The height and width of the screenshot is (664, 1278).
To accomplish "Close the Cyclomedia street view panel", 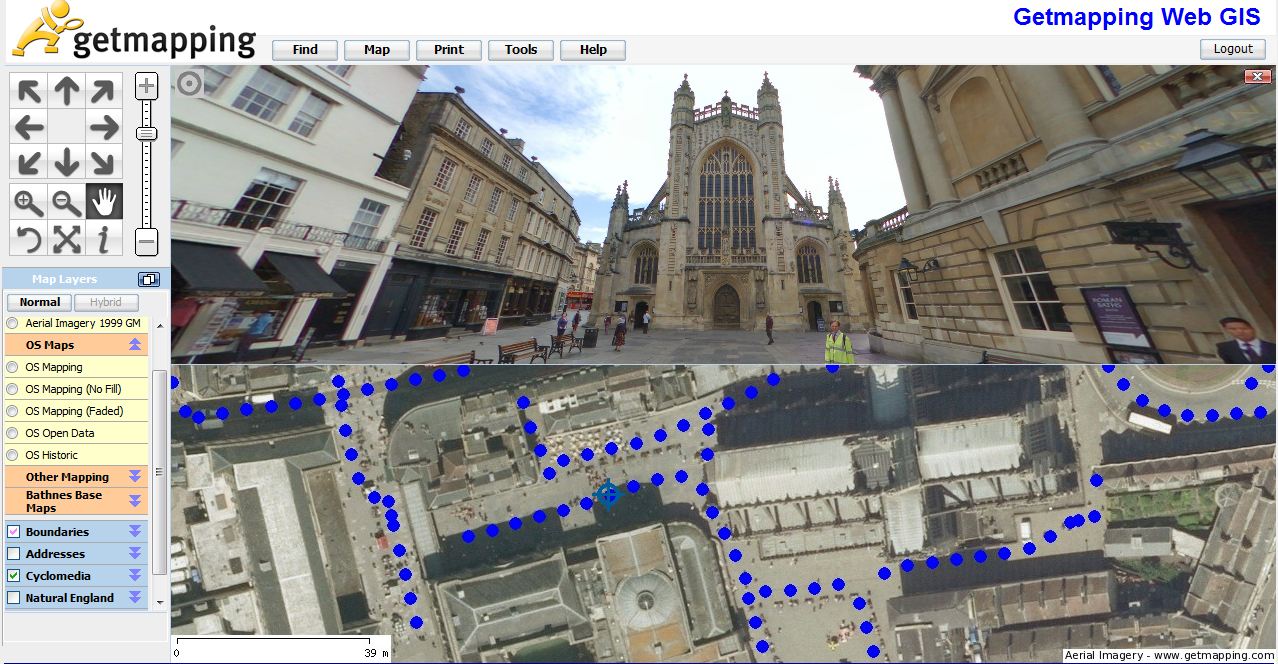I will tap(1257, 77).
